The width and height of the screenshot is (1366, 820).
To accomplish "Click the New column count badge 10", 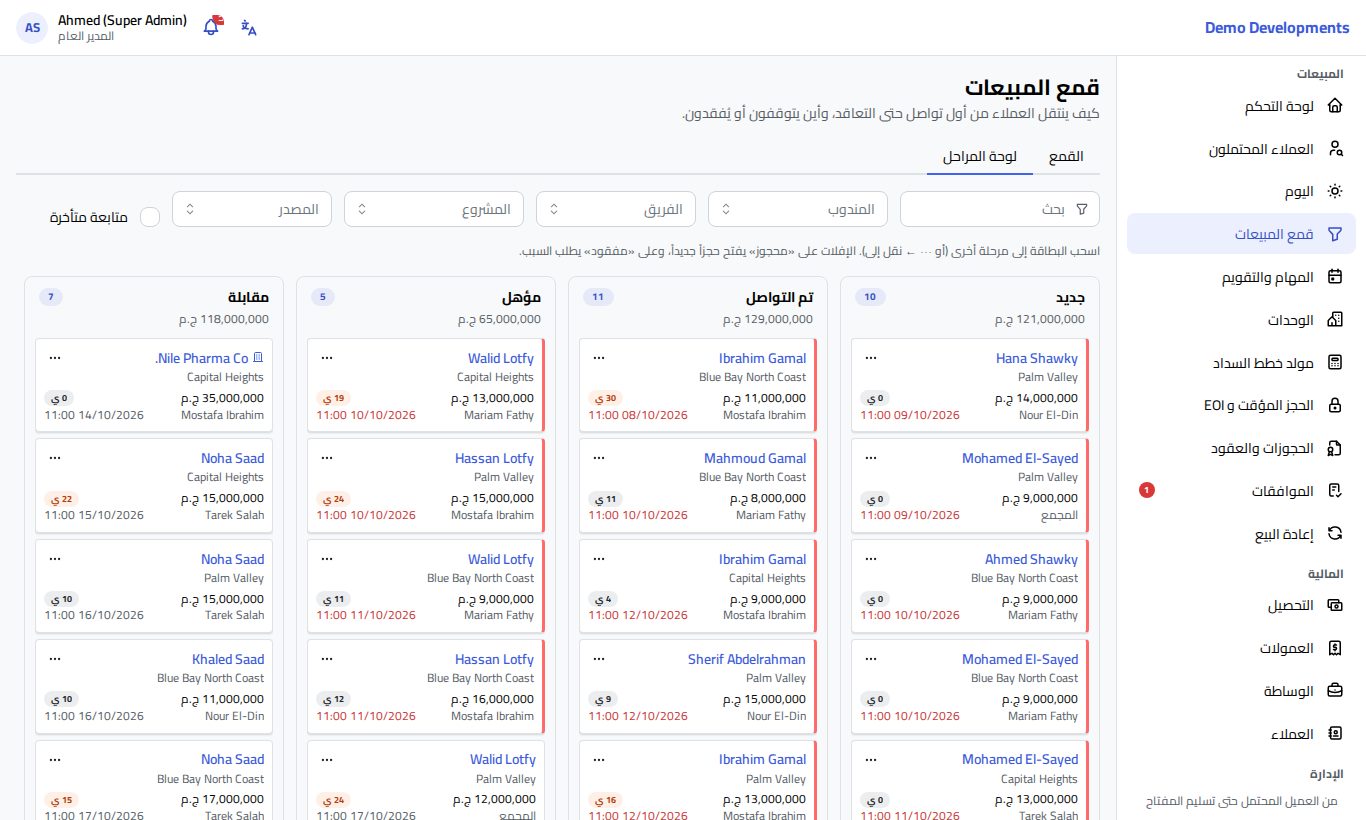I will [870, 297].
